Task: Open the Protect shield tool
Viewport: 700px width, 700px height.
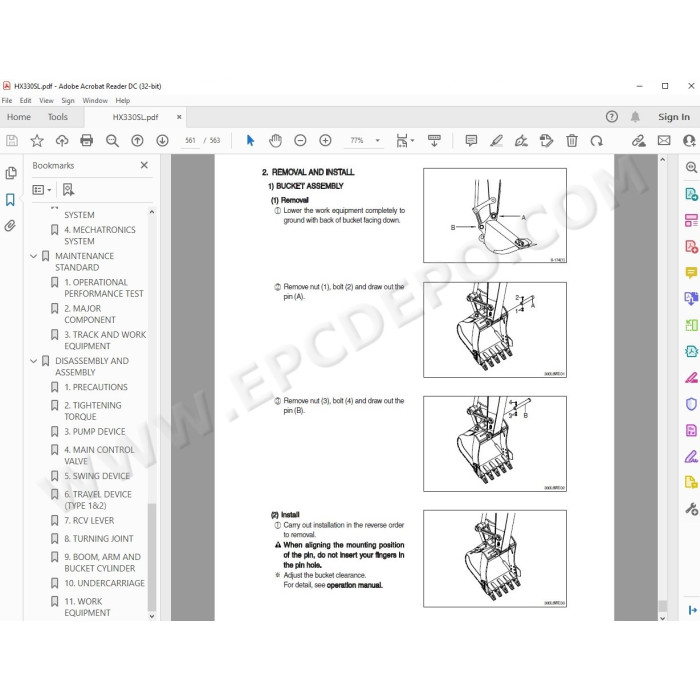Action: [x=691, y=404]
